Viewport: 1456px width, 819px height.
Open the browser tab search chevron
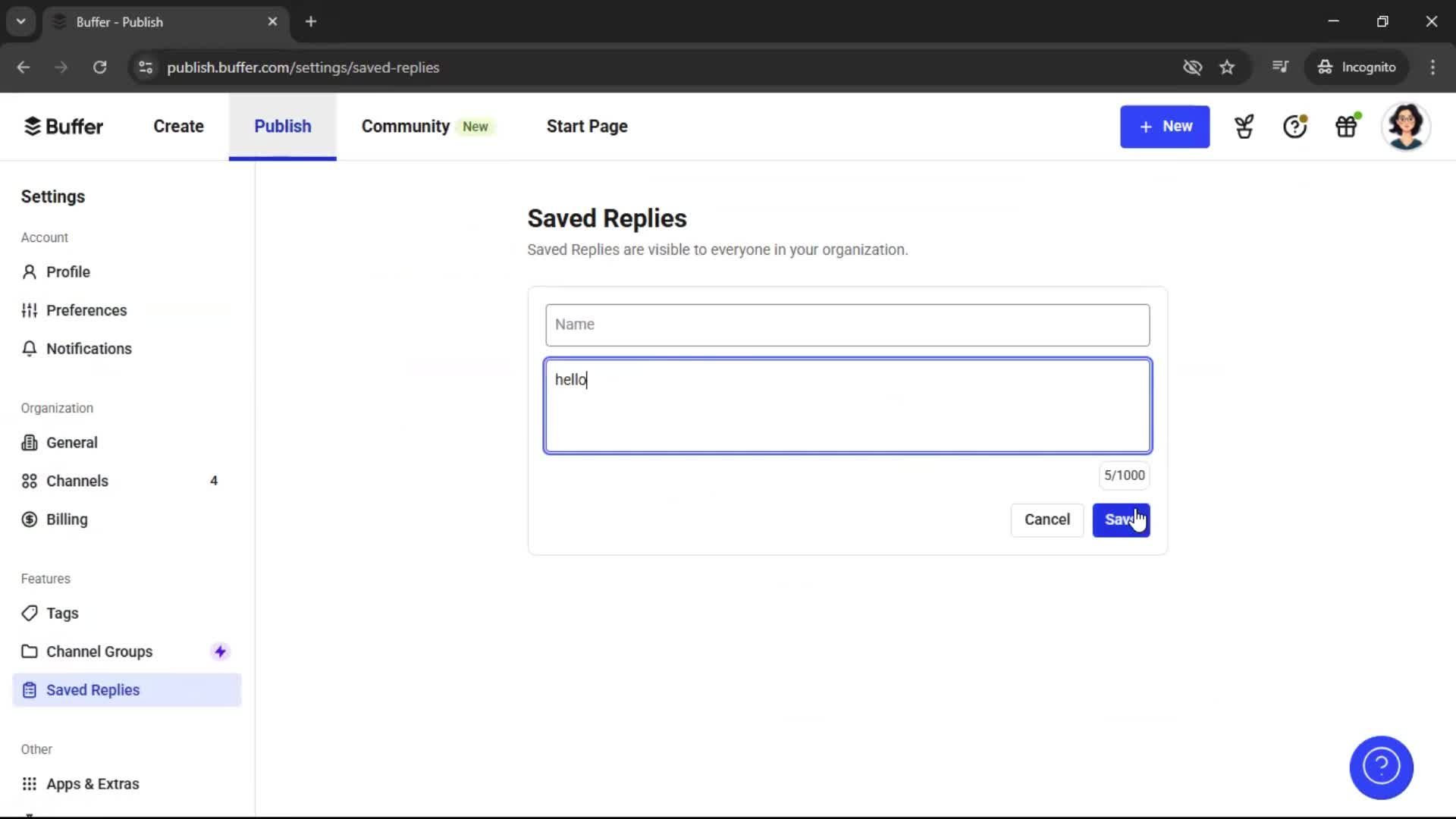20,21
